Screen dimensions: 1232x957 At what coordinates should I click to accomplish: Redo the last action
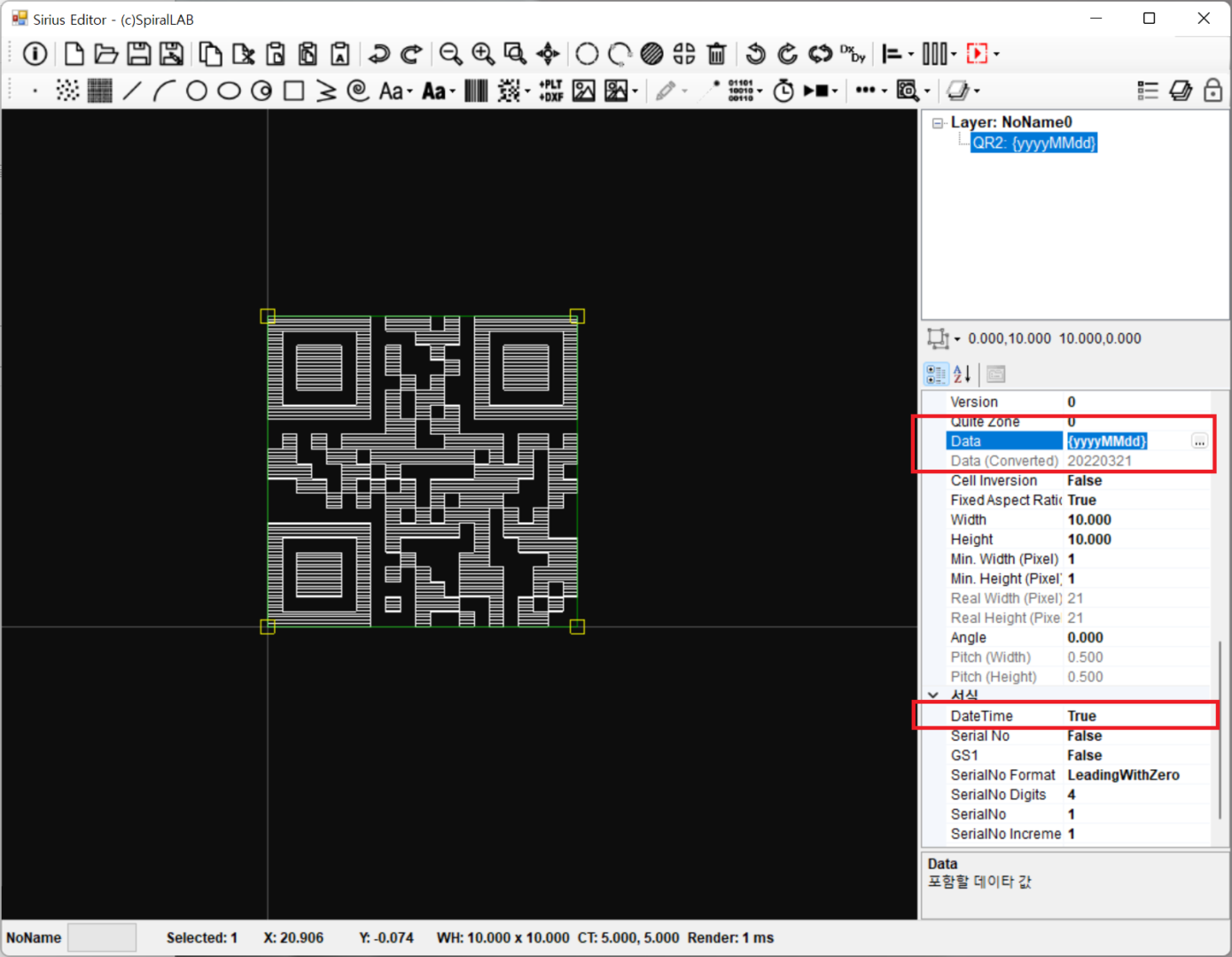411,54
